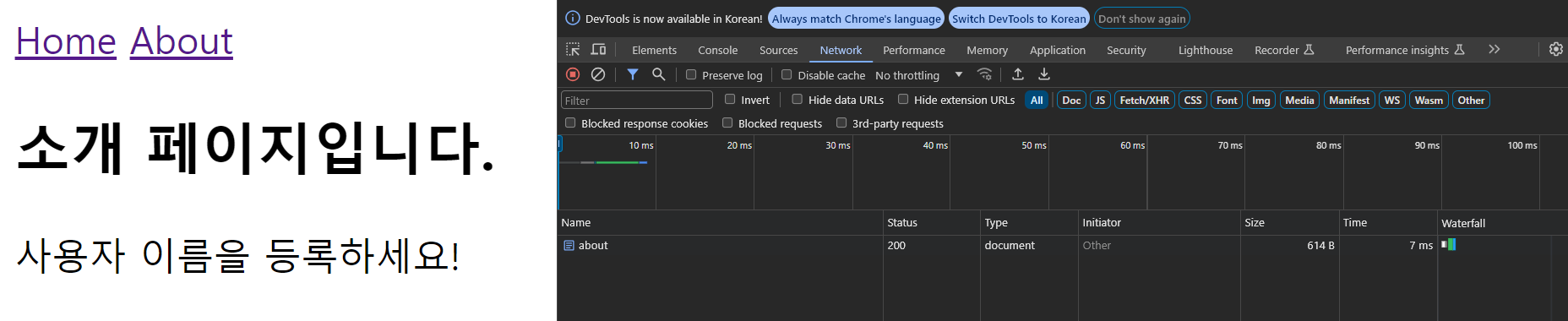
Task: Open the Elements tab
Action: click(x=654, y=51)
